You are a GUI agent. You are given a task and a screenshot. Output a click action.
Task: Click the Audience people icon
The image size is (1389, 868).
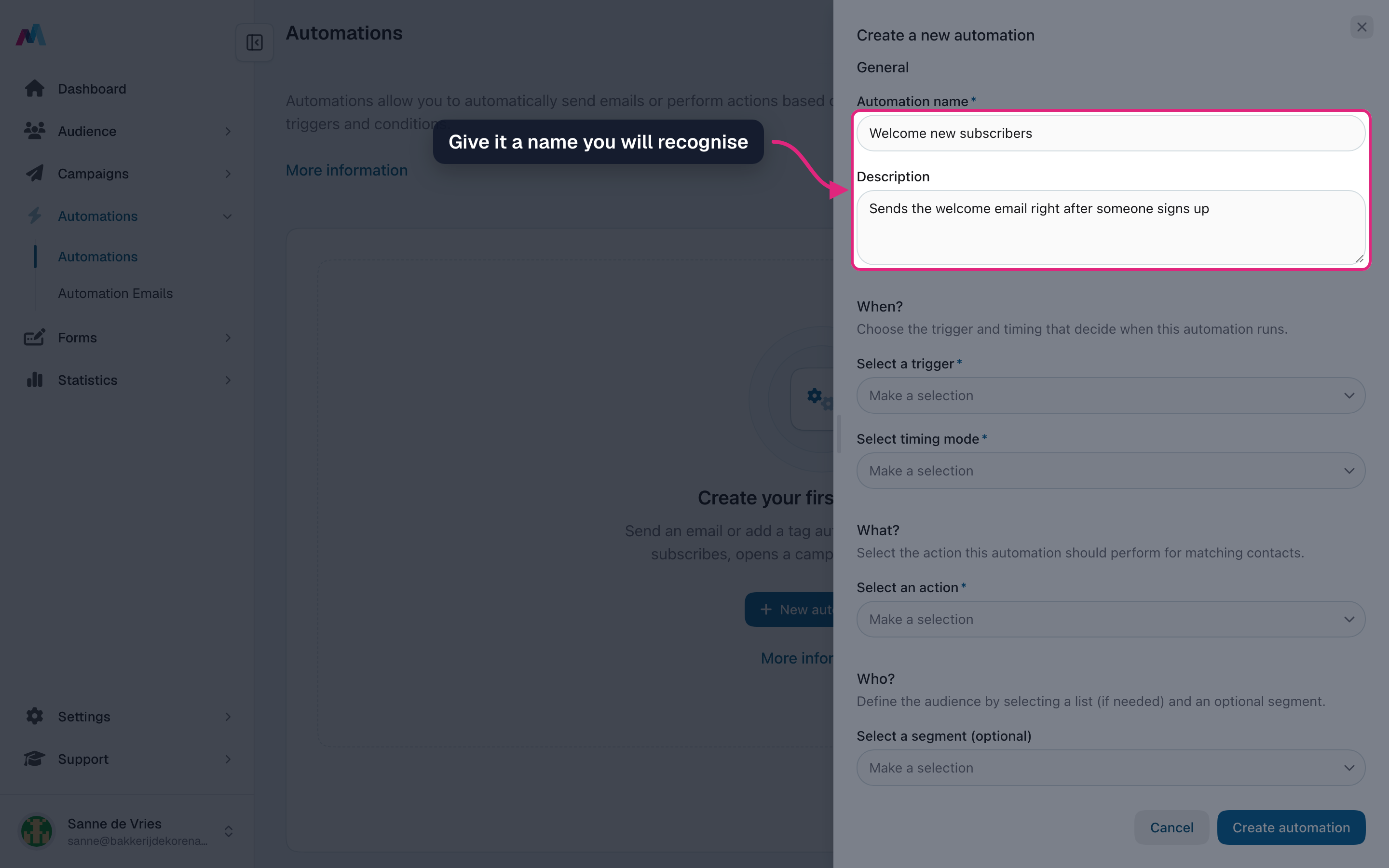click(x=34, y=131)
